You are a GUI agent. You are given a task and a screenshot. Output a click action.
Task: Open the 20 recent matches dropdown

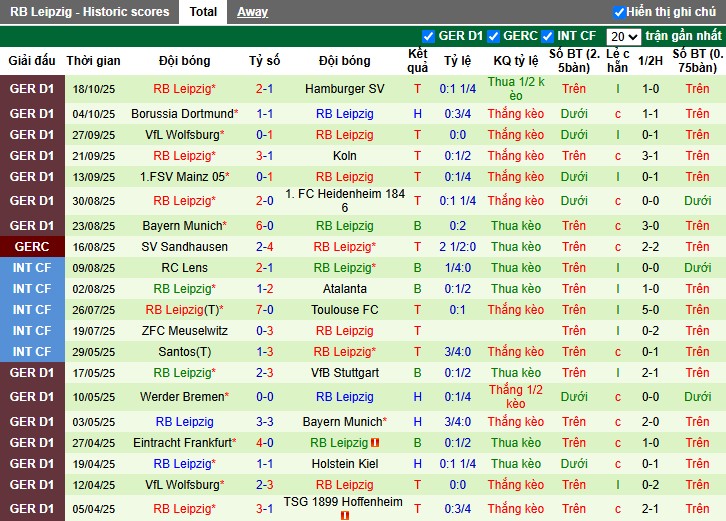tap(623, 36)
